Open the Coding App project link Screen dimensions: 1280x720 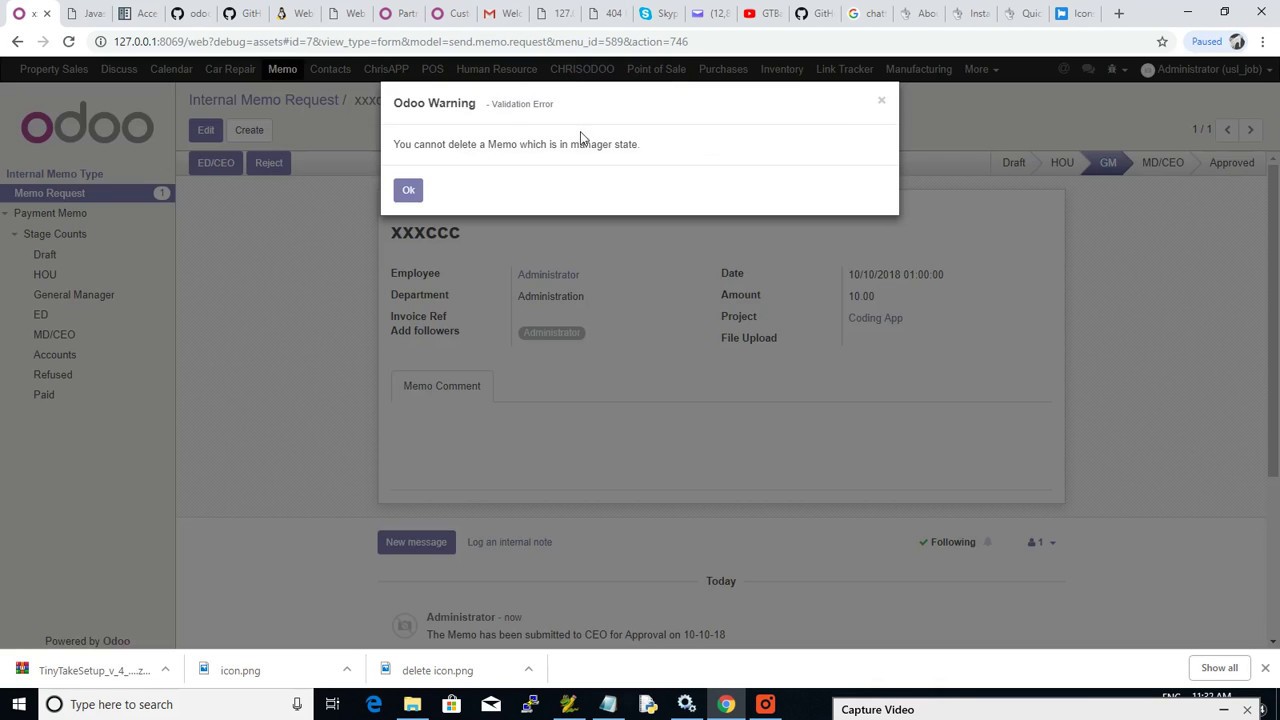click(x=875, y=318)
